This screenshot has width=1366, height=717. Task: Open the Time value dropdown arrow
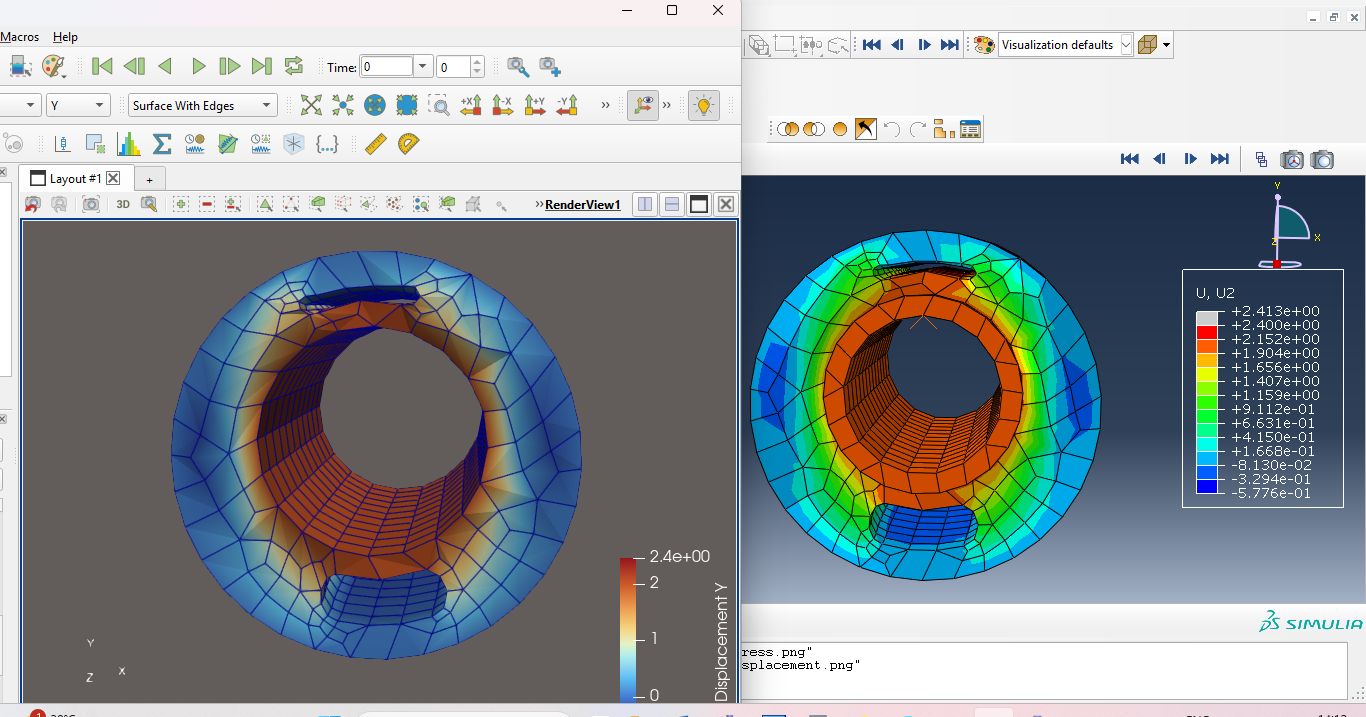(x=423, y=67)
